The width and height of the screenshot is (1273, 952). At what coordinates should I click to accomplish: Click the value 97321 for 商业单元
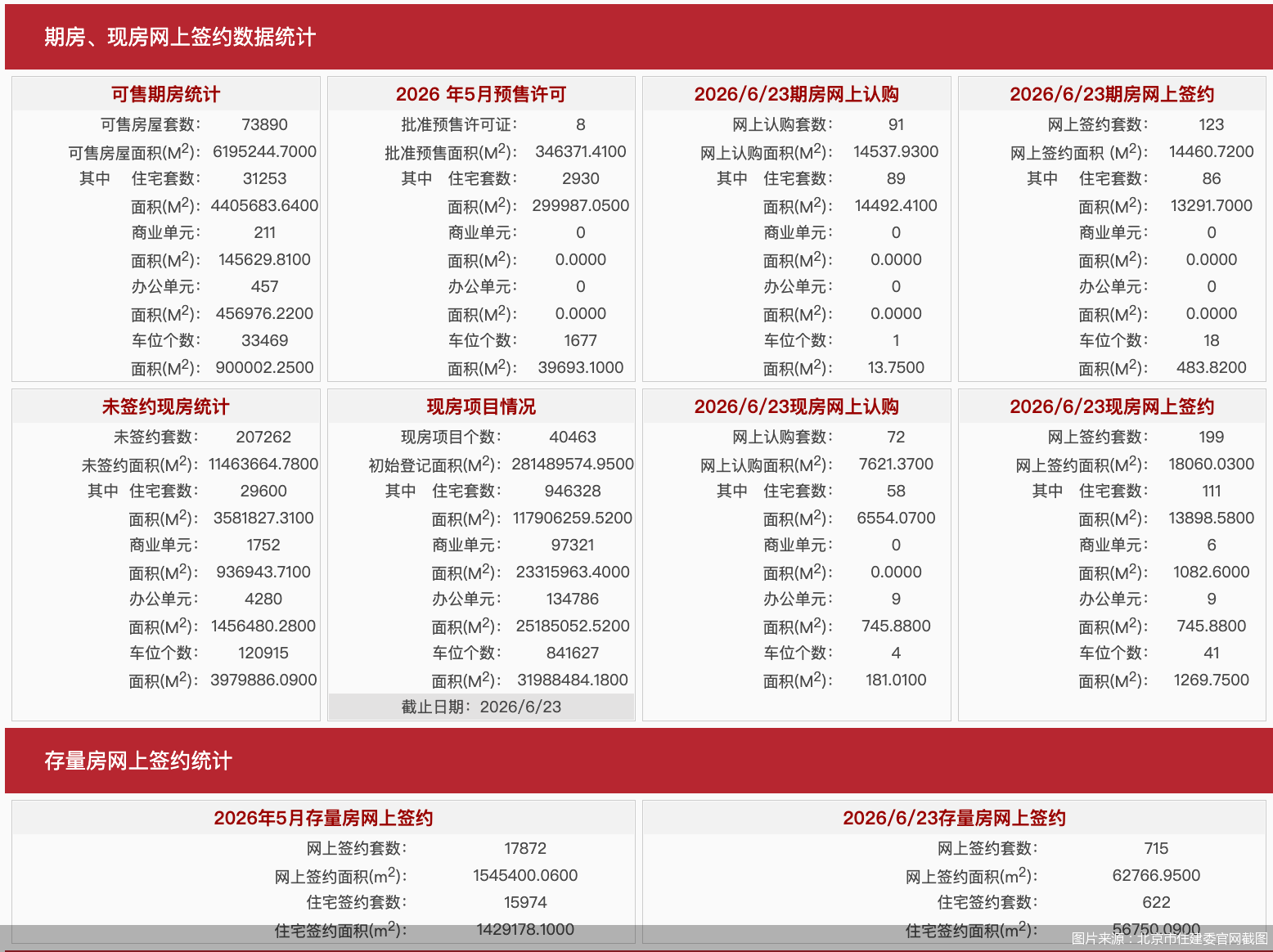click(573, 545)
